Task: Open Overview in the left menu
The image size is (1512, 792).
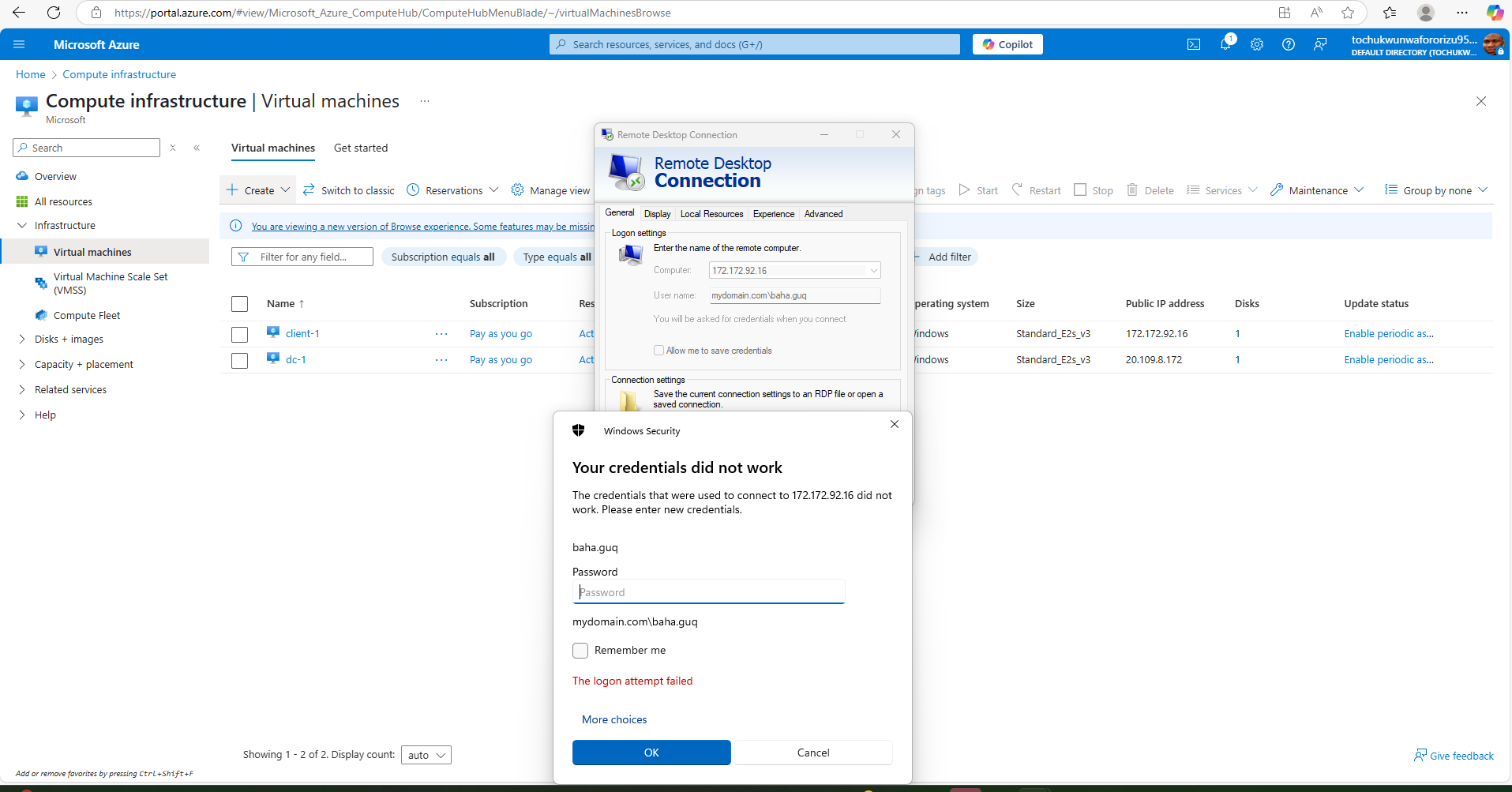Action: [x=55, y=176]
